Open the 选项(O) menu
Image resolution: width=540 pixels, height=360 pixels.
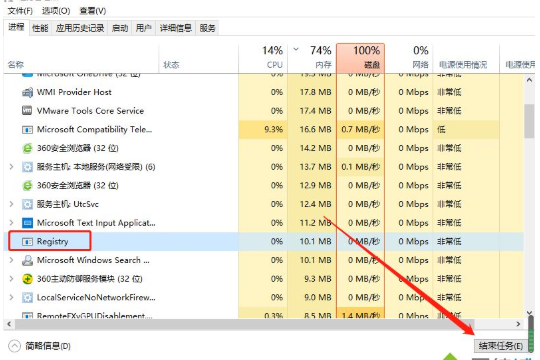(56, 11)
